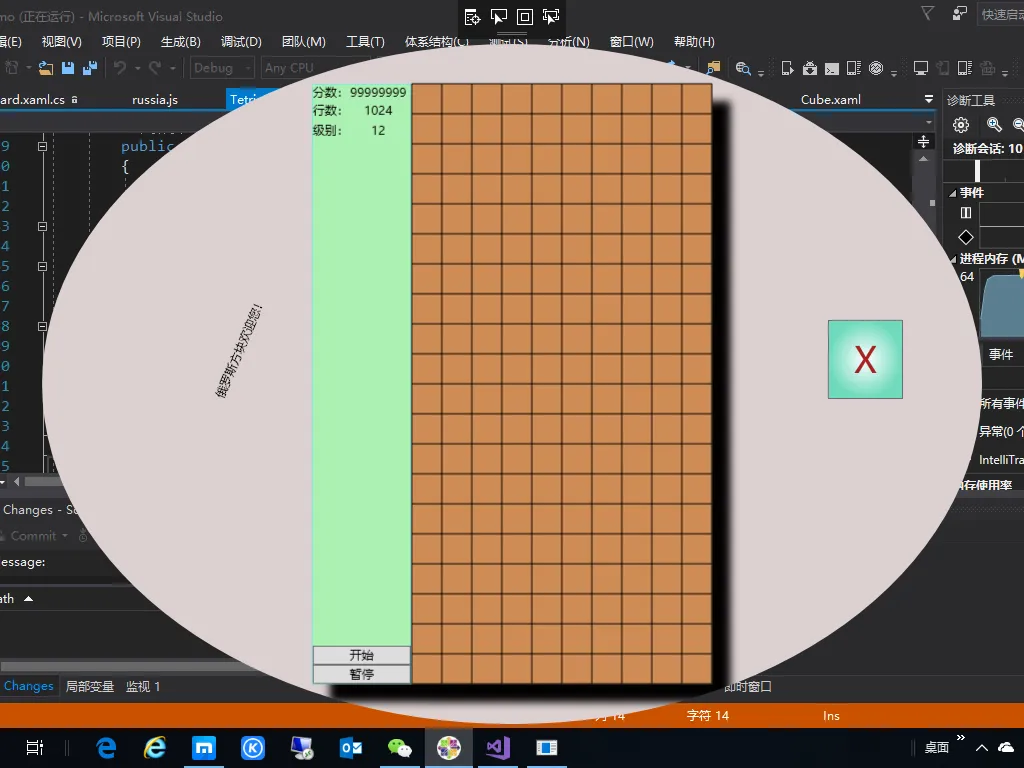Viewport: 1024px width, 768px height.
Task: Click the monitor icon in the toolbar
Action: (x=921, y=68)
